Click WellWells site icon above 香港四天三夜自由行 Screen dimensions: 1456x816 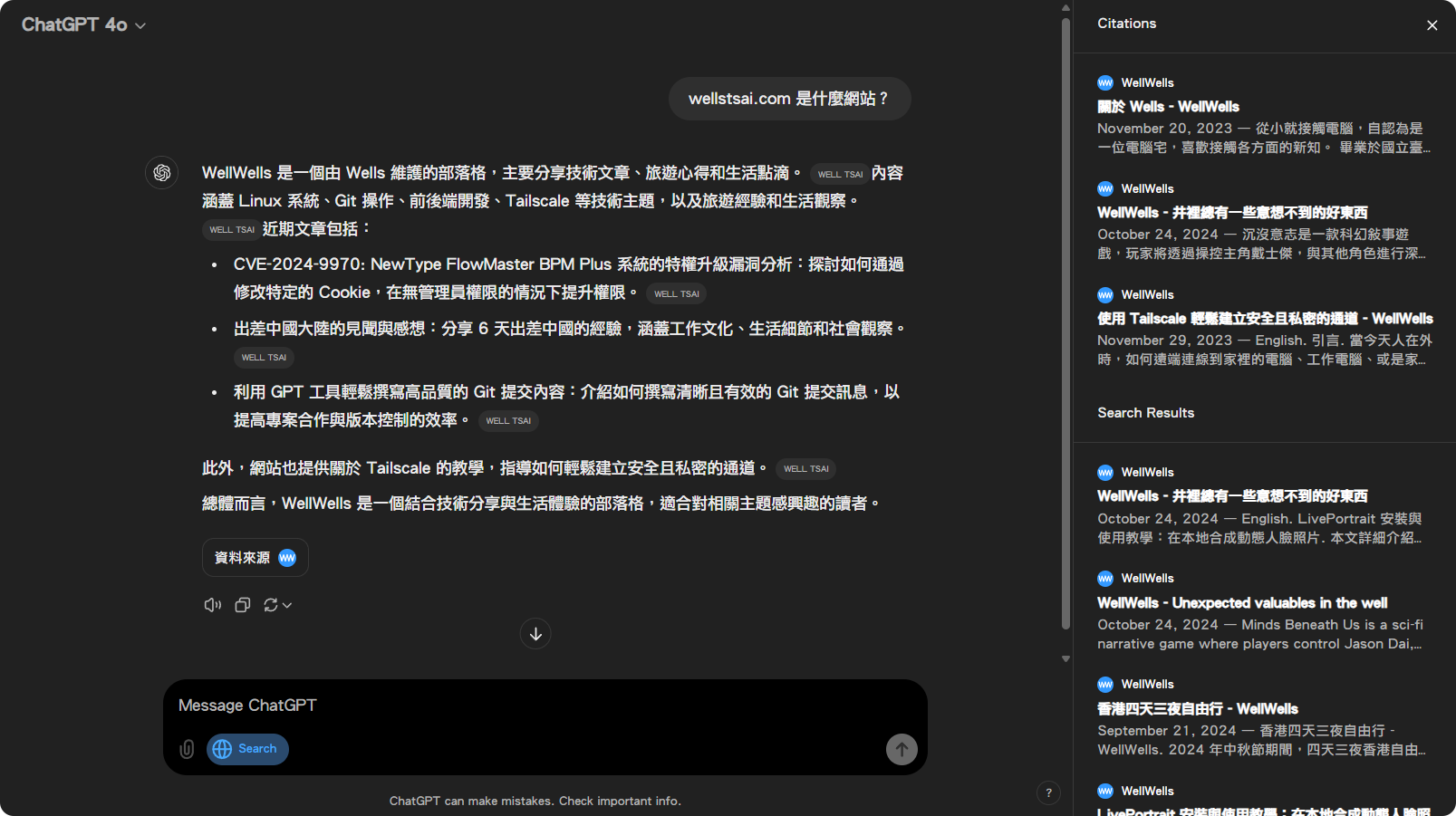pos(1105,684)
